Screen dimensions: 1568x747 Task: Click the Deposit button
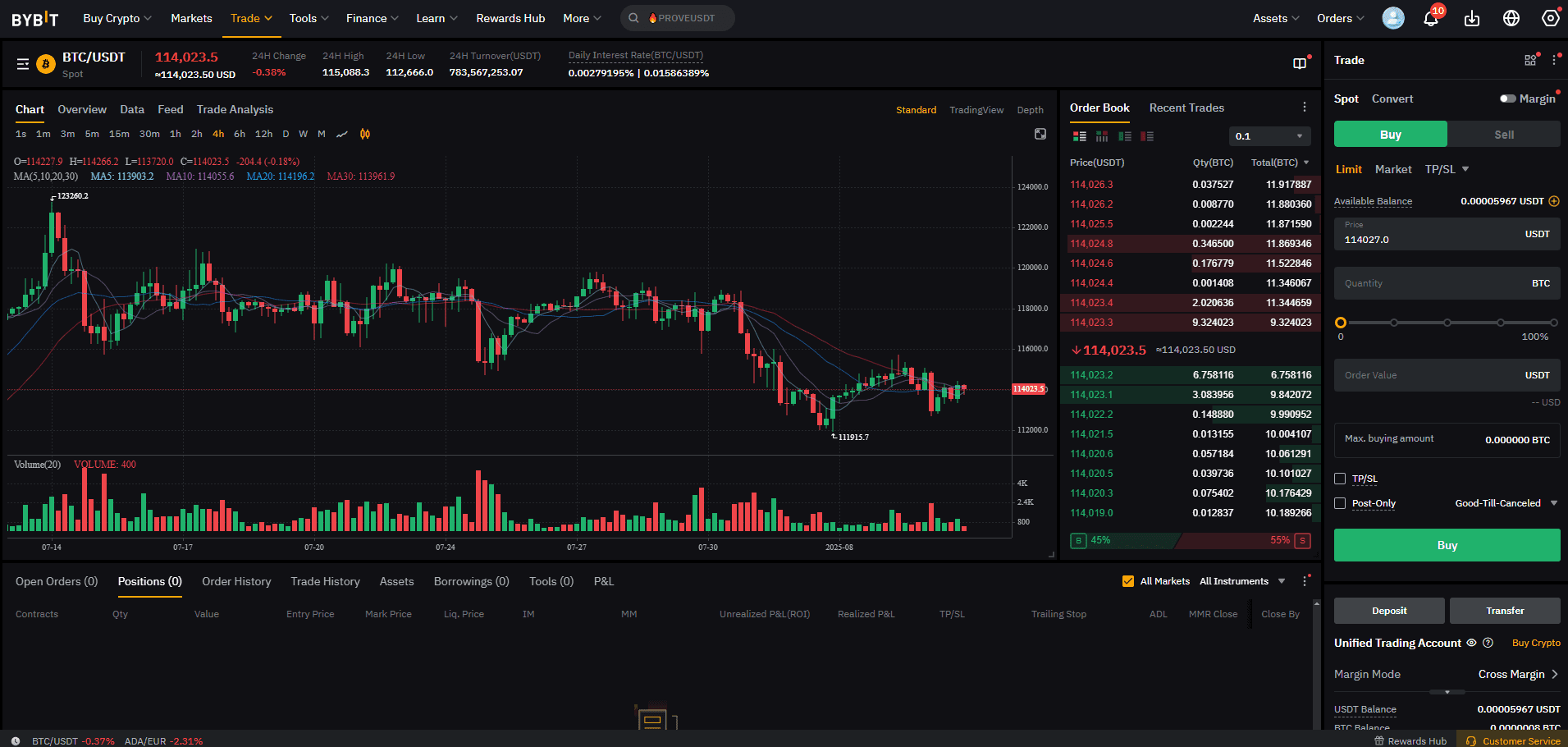(x=1389, y=611)
